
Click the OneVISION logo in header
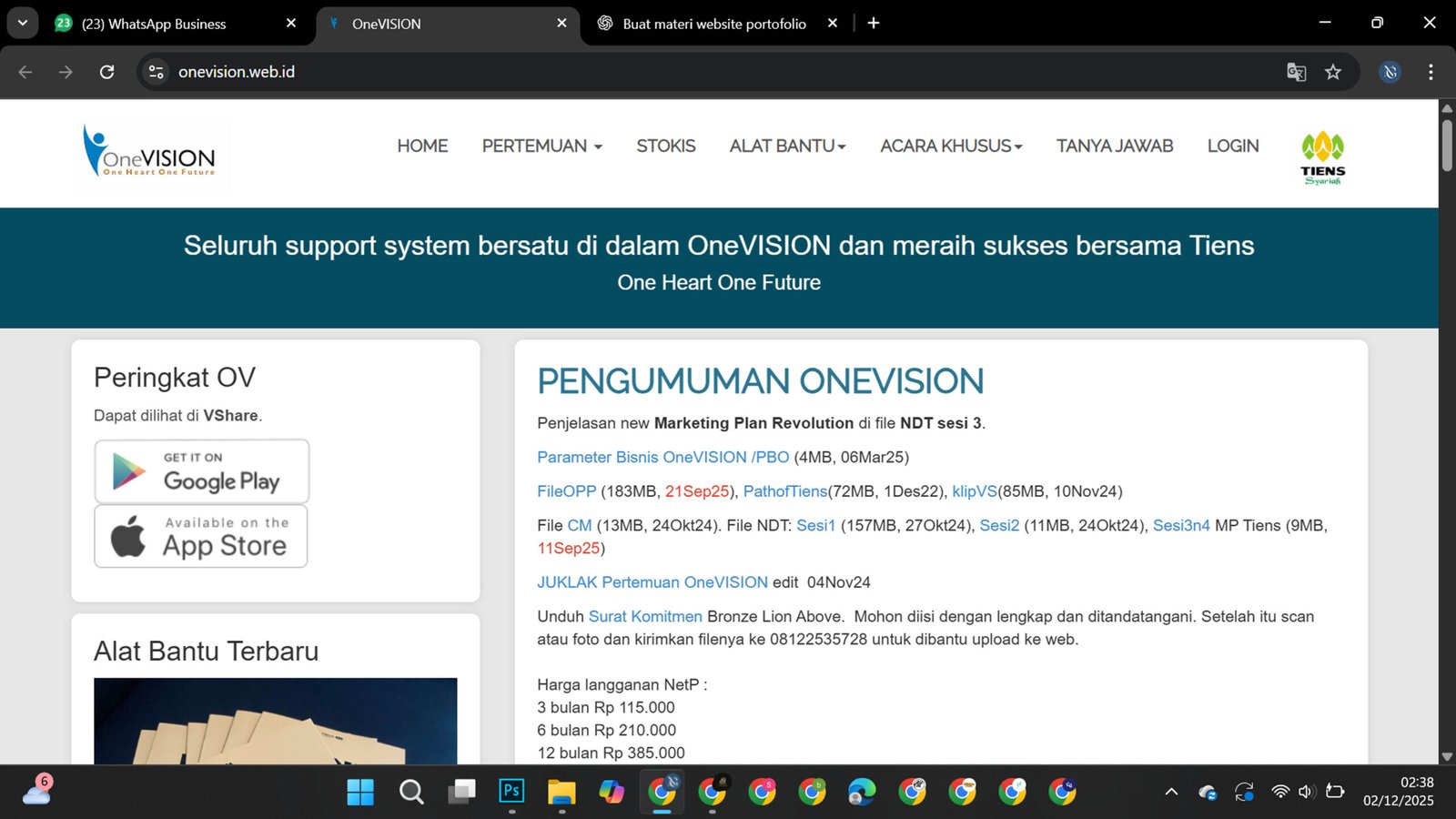click(x=150, y=152)
